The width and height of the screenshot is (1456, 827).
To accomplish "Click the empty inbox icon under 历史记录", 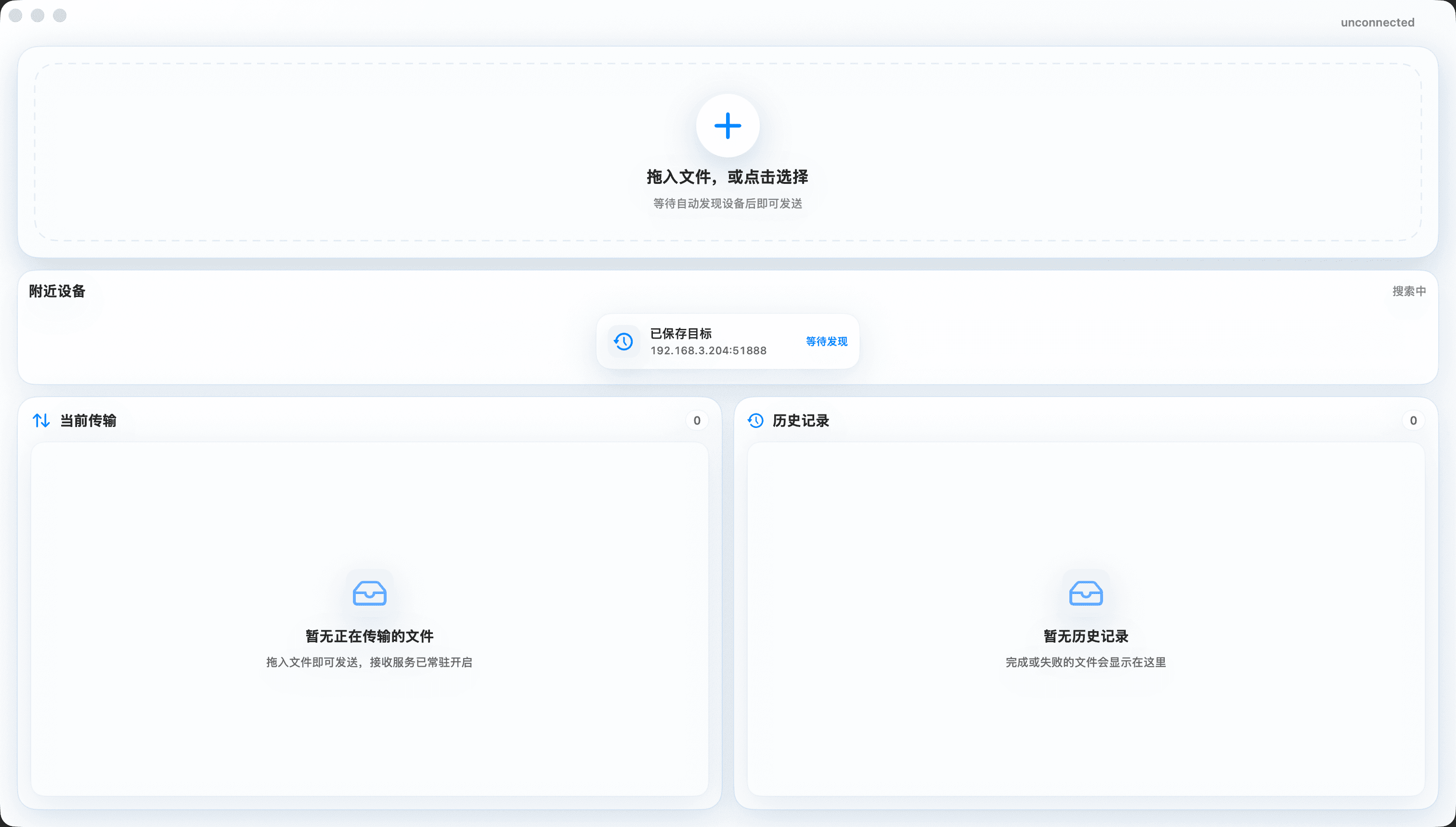I will click(x=1086, y=594).
